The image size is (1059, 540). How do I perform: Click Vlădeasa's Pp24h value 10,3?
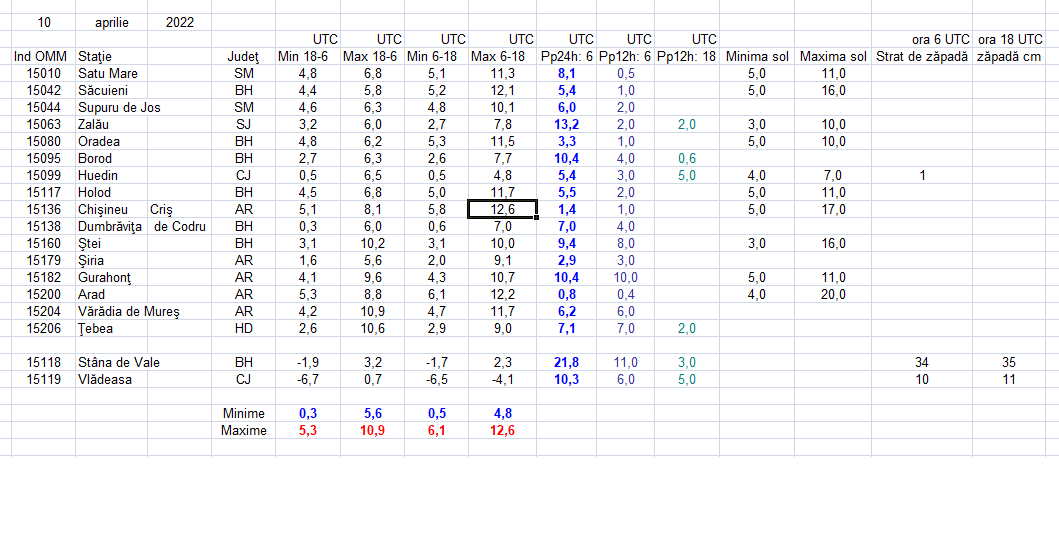coord(567,380)
